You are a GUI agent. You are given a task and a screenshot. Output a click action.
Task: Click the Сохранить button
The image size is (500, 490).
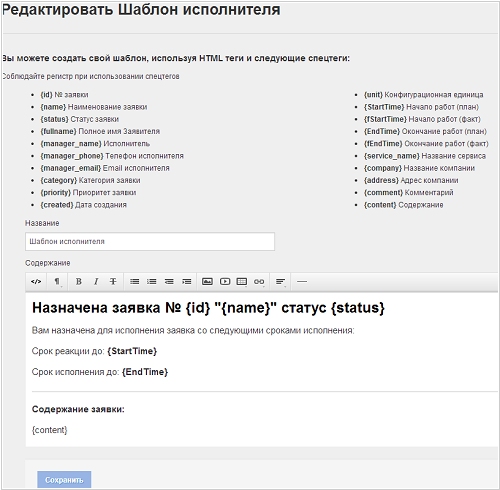[x=64, y=480]
